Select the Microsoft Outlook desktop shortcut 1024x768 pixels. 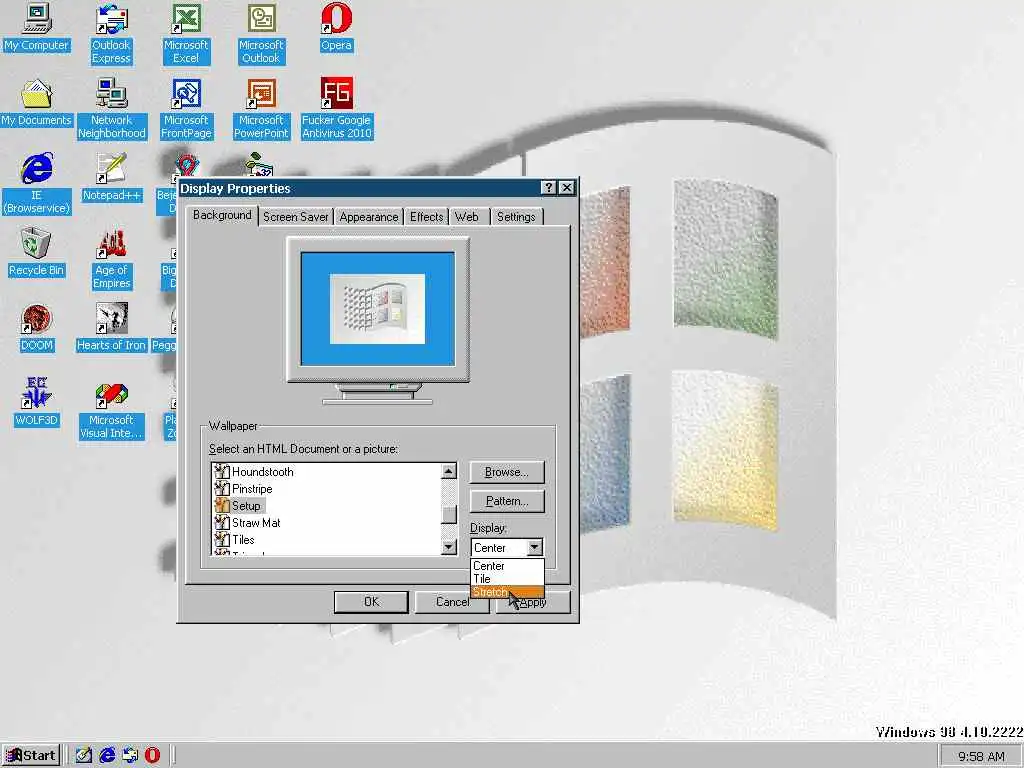click(x=261, y=33)
